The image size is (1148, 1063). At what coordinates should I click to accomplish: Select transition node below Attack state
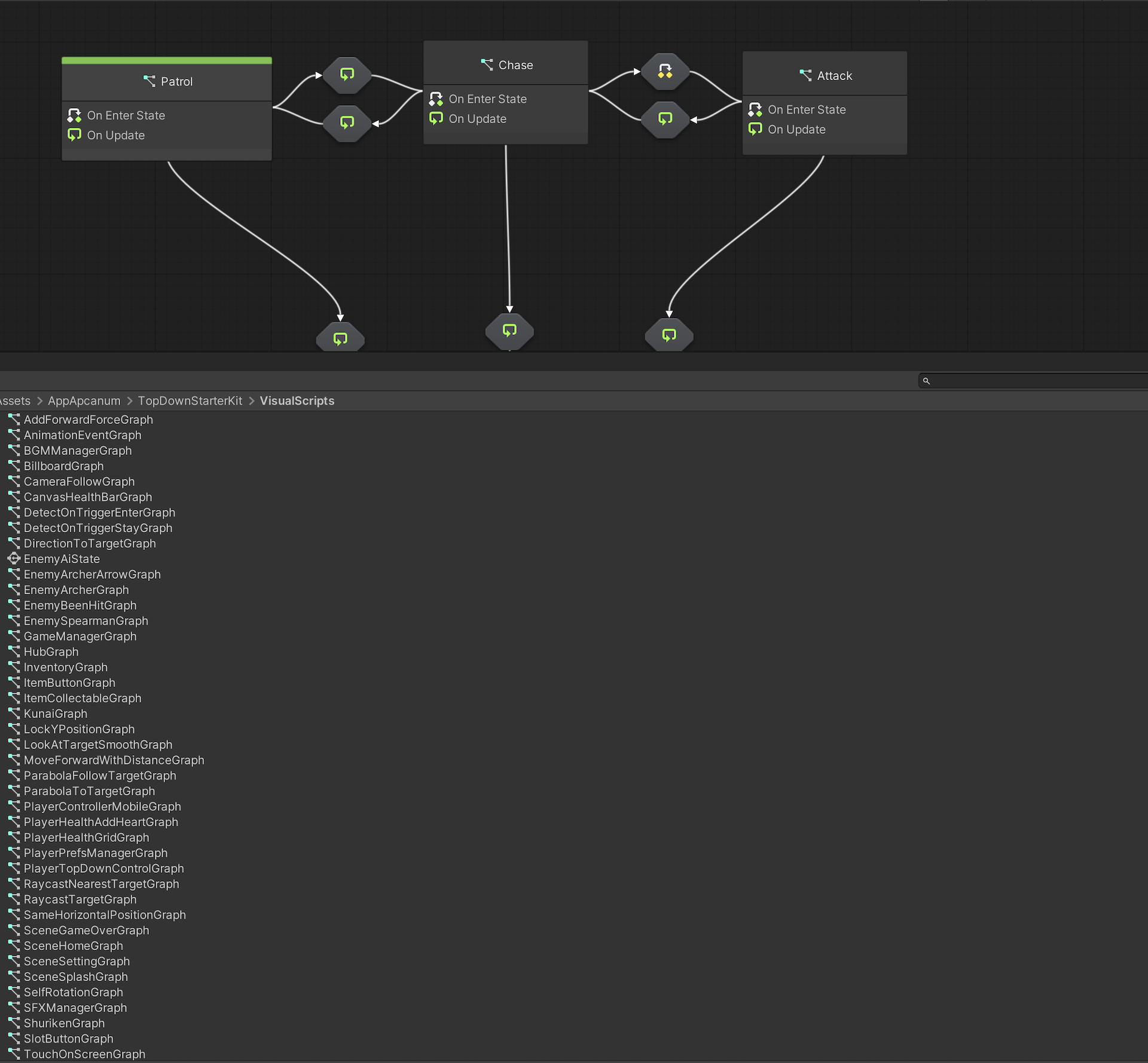point(669,335)
